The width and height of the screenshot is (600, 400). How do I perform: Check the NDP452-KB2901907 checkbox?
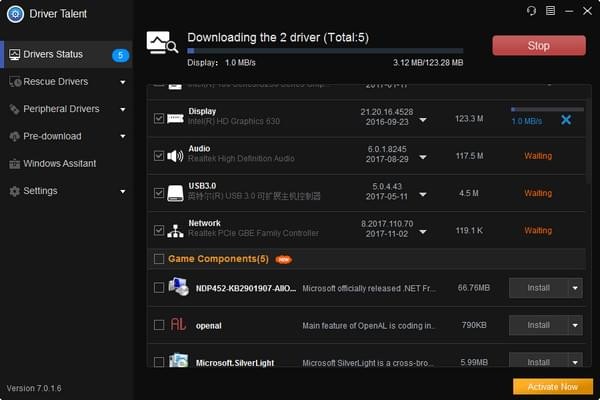pyautogui.click(x=159, y=288)
